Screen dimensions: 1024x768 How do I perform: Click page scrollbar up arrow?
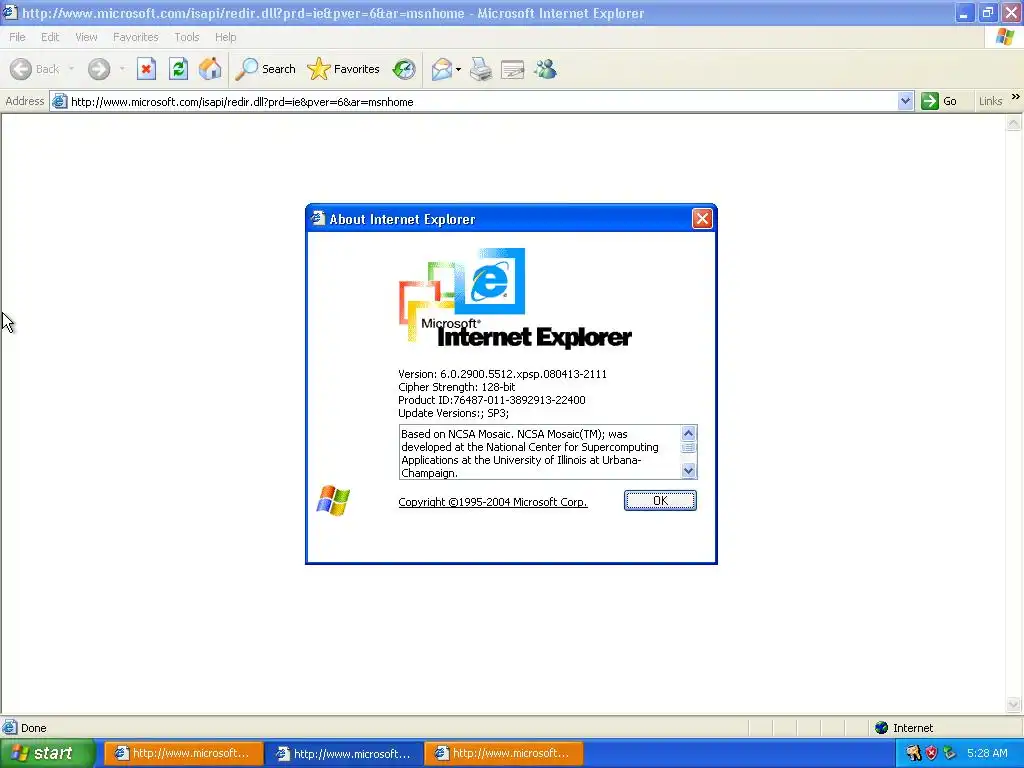(x=1014, y=123)
